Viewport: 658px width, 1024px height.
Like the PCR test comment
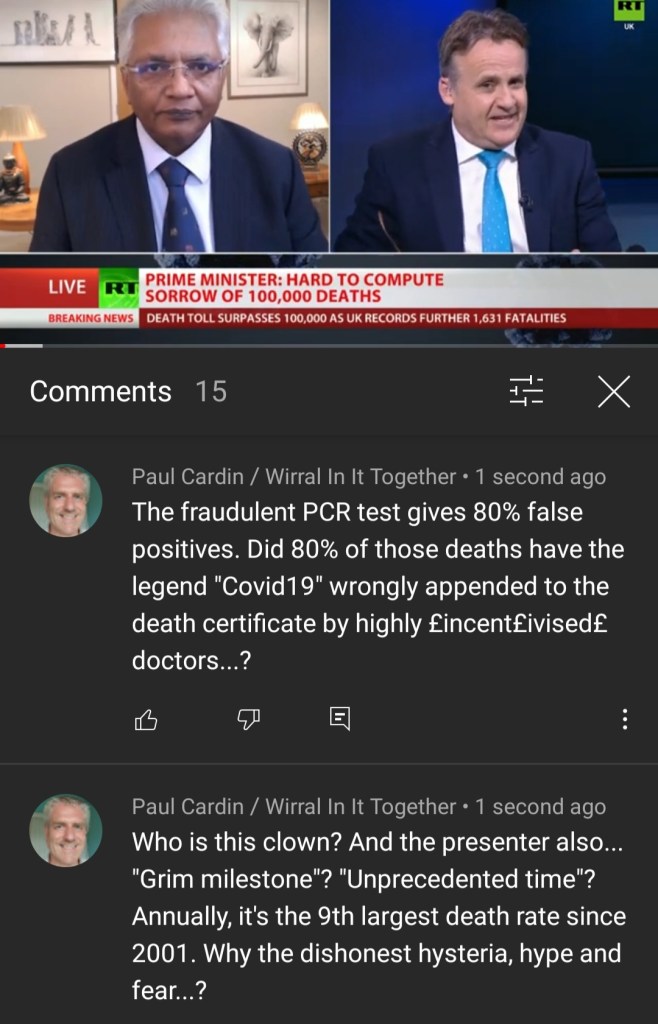coord(146,720)
